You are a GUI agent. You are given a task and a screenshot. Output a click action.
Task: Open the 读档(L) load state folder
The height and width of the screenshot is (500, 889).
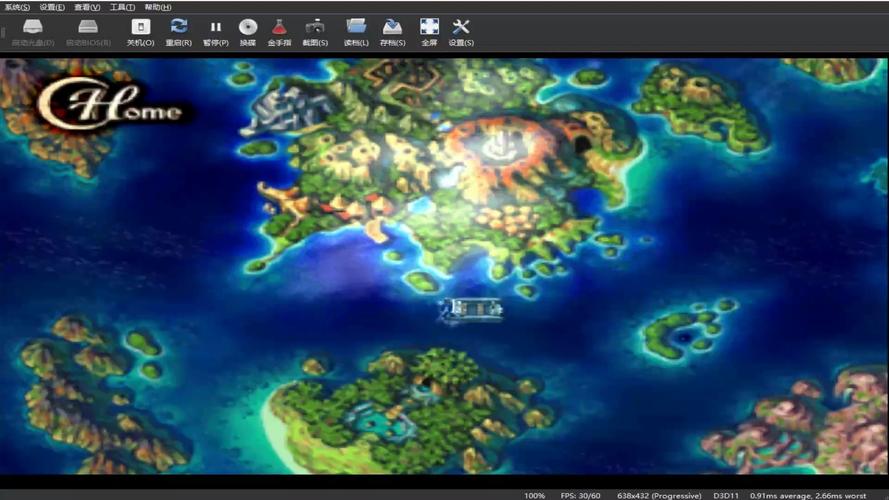356,27
